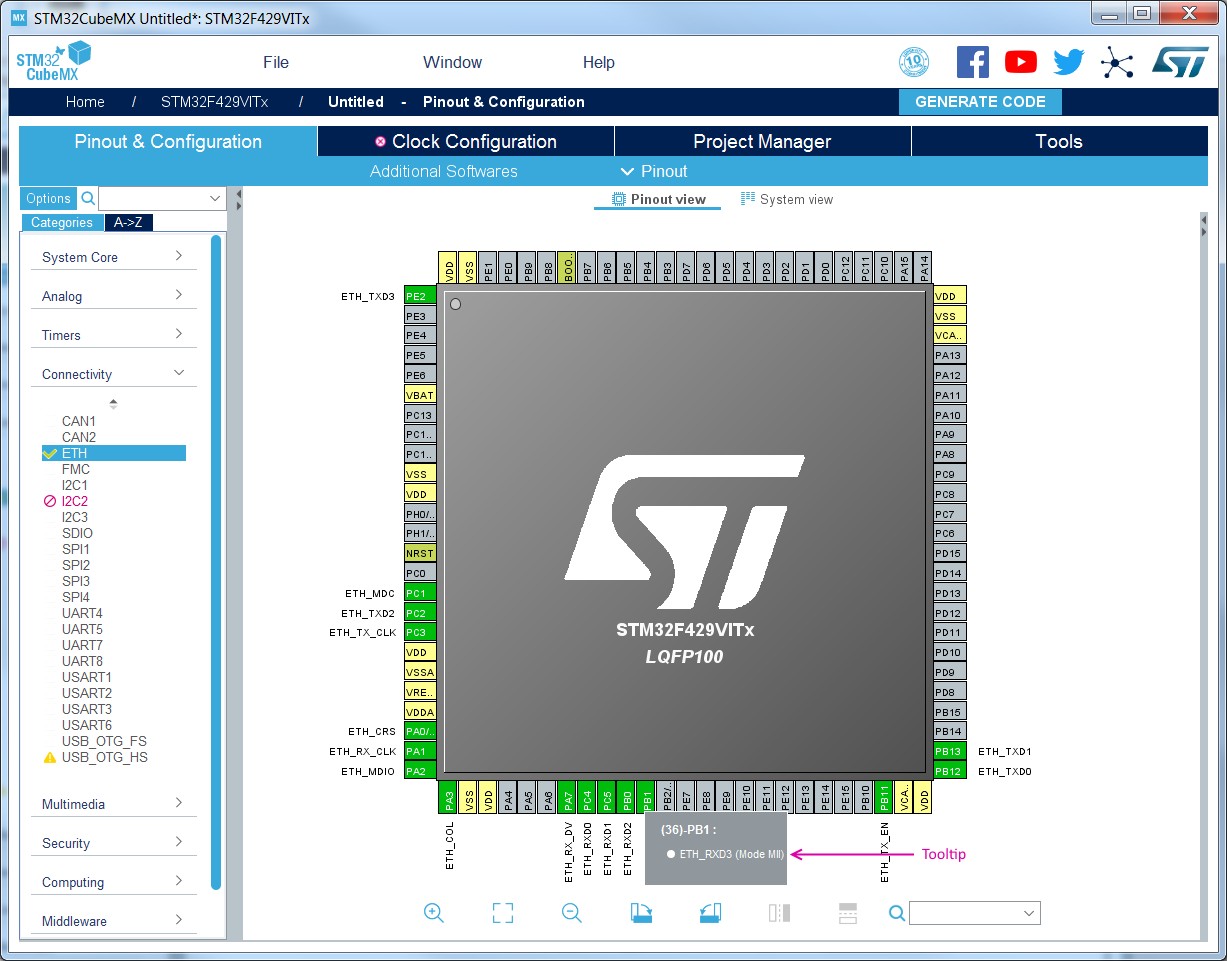Switch to System view
The width and height of the screenshot is (1227, 961).
[787, 199]
